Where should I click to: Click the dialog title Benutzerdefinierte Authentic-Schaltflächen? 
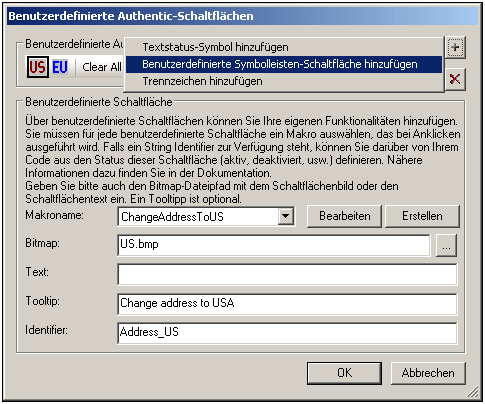[131, 16]
